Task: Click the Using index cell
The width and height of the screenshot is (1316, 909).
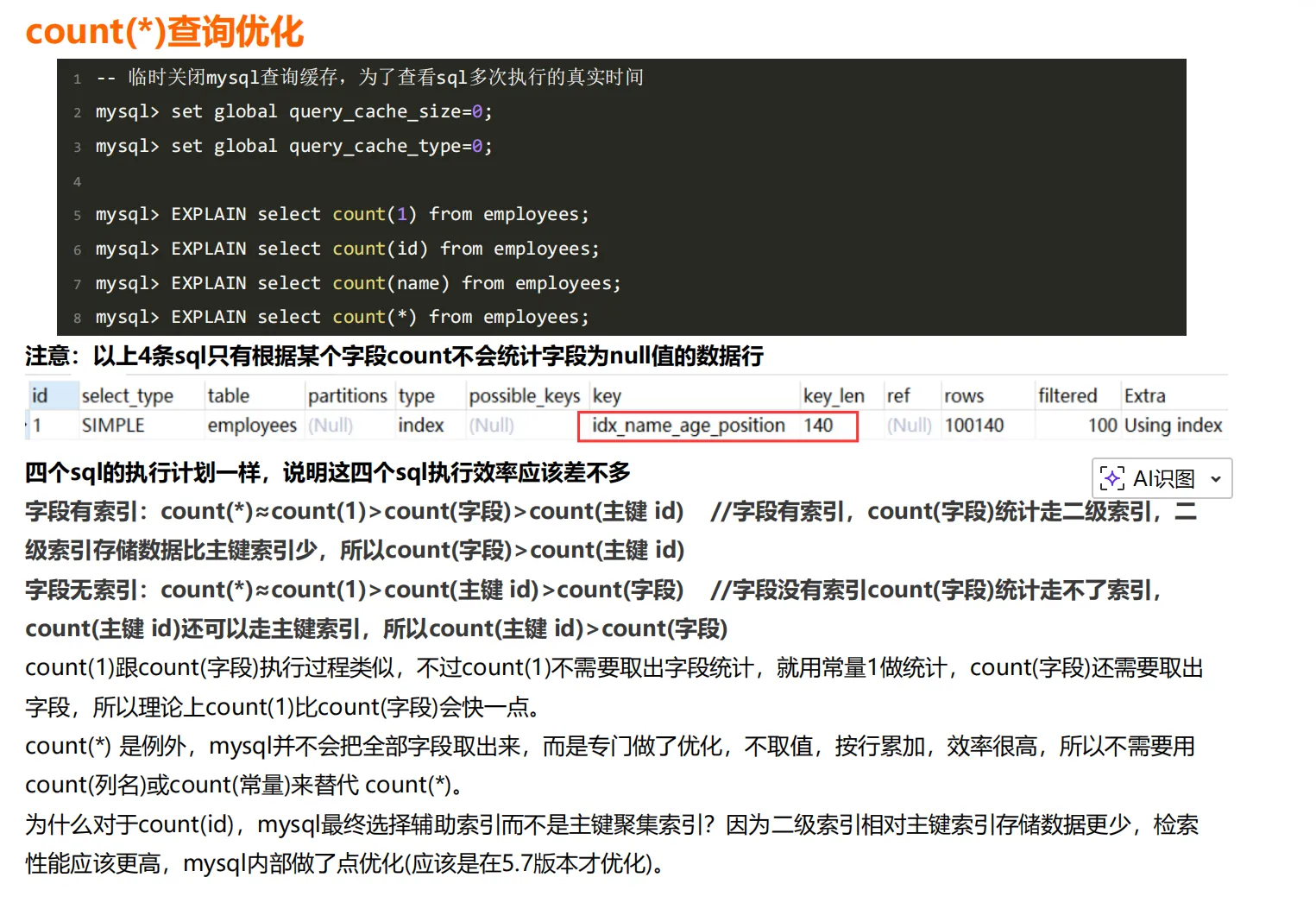Action: [1173, 426]
